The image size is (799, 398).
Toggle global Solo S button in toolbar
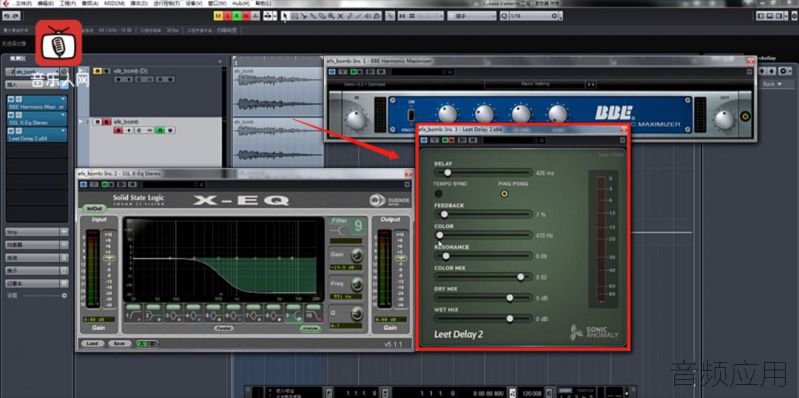pyautogui.click(x=227, y=16)
